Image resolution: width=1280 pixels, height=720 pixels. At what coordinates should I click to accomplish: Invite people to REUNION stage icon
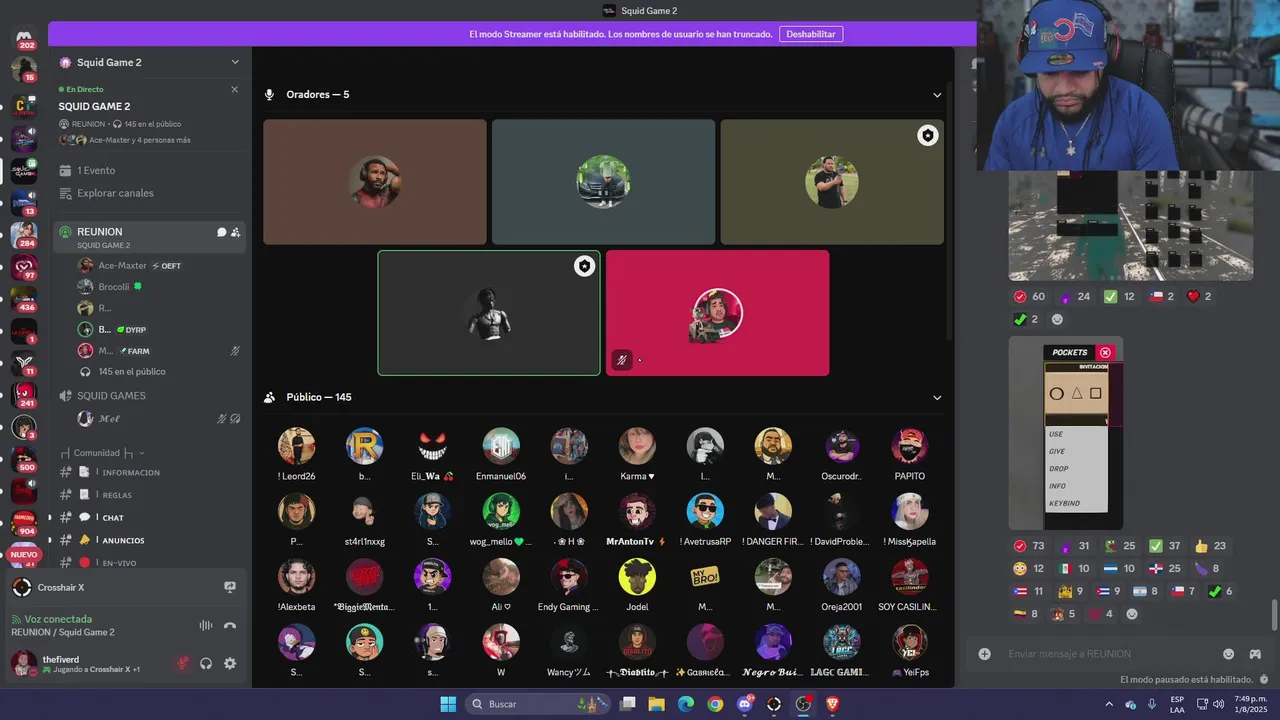point(235,232)
